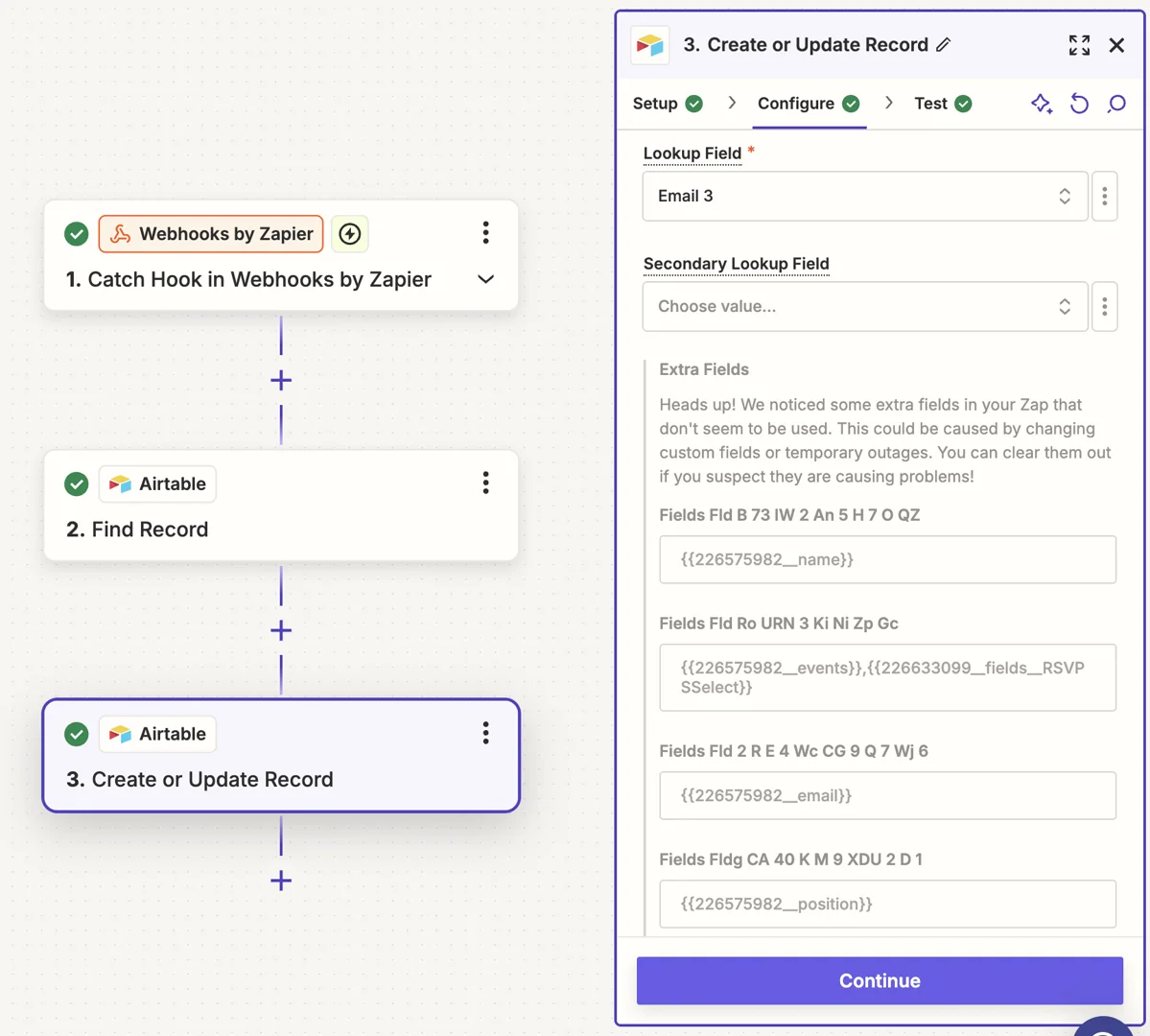Screen dimensions: 1150x1036
Task: Open the AI assistant sparkle icon
Action: [x=1042, y=104]
